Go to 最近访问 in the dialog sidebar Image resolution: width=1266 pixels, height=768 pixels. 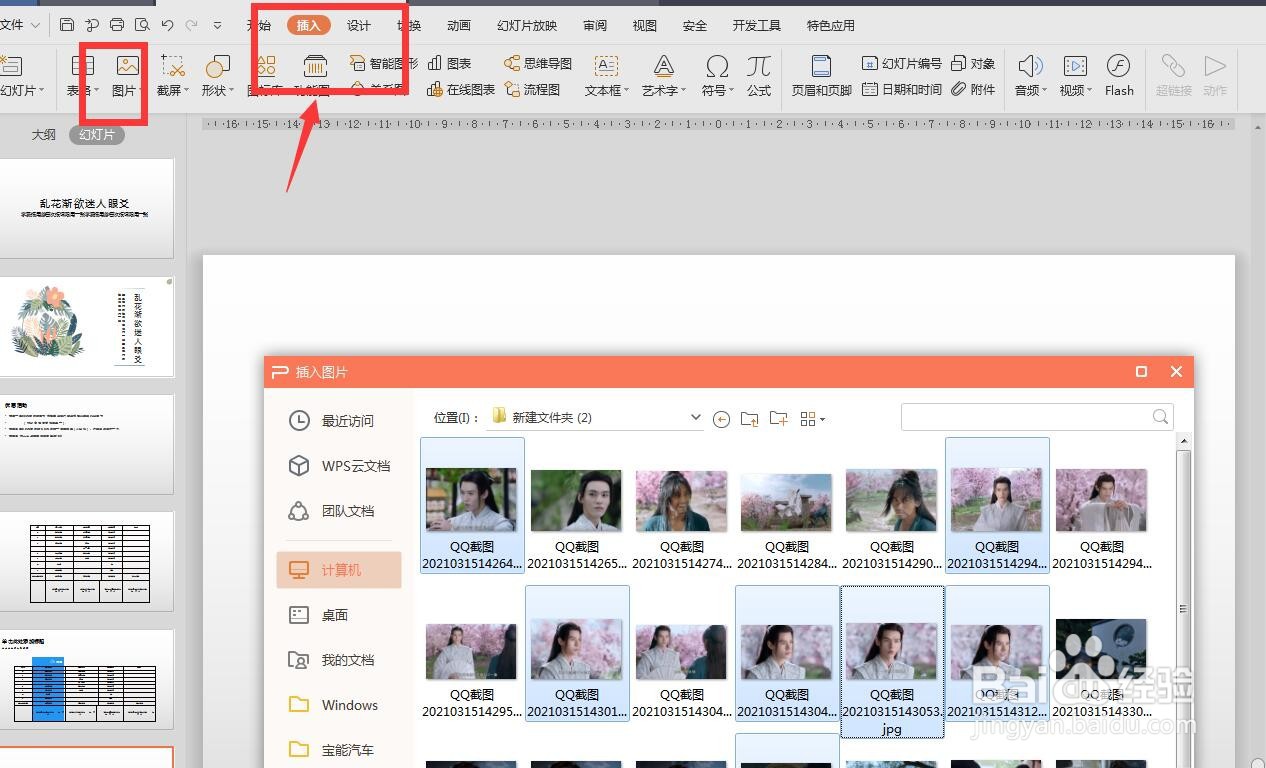339,421
